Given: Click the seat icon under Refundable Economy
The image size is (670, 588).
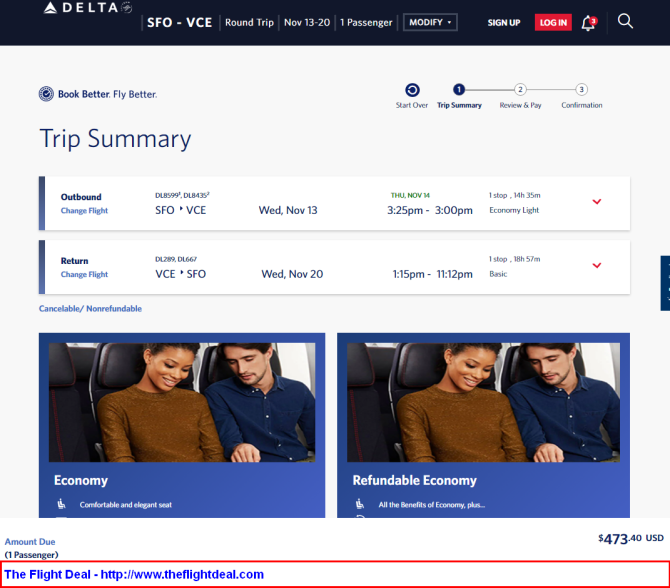Looking at the screenshot, I should 360,504.
